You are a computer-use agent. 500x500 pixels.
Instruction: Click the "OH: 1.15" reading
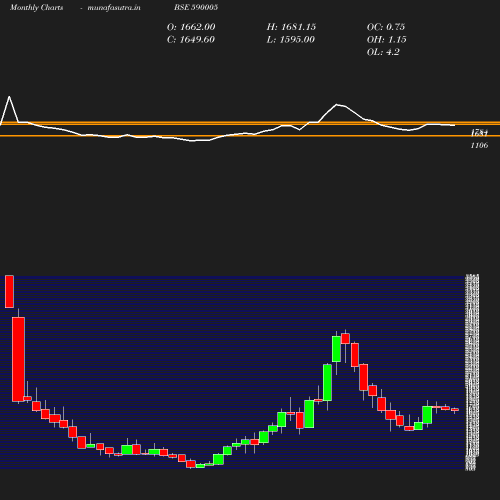pyautogui.click(x=387, y=40)
